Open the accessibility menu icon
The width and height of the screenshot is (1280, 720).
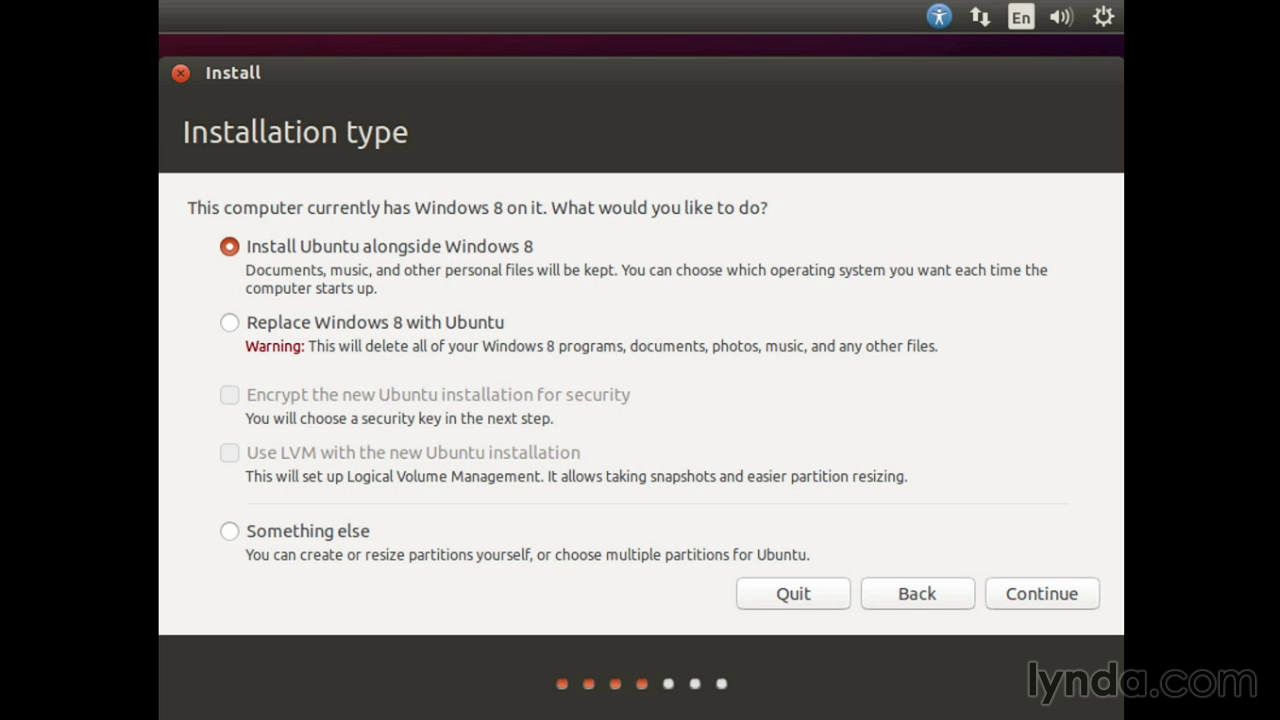(x=939, y=16)
